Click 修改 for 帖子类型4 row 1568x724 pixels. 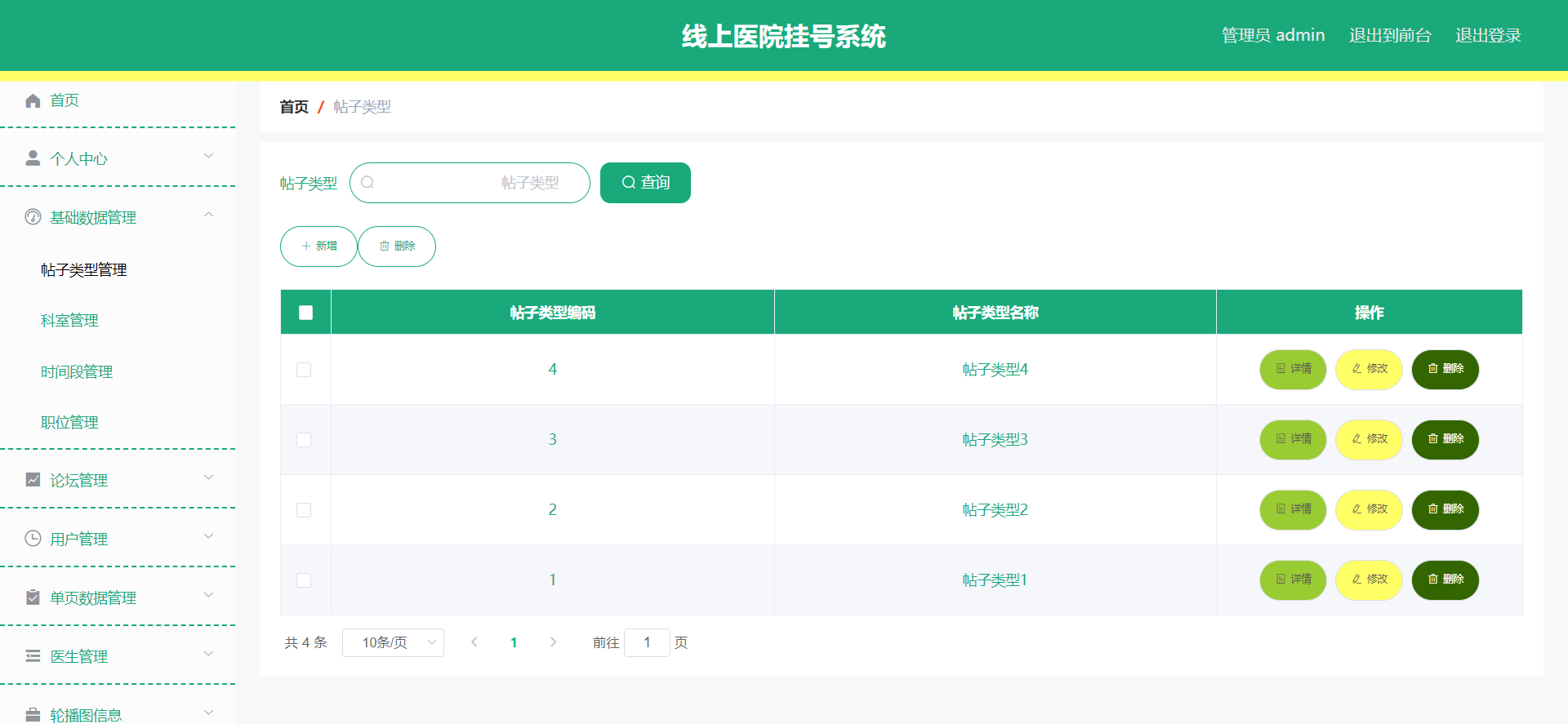click(x=1370, y=370)
